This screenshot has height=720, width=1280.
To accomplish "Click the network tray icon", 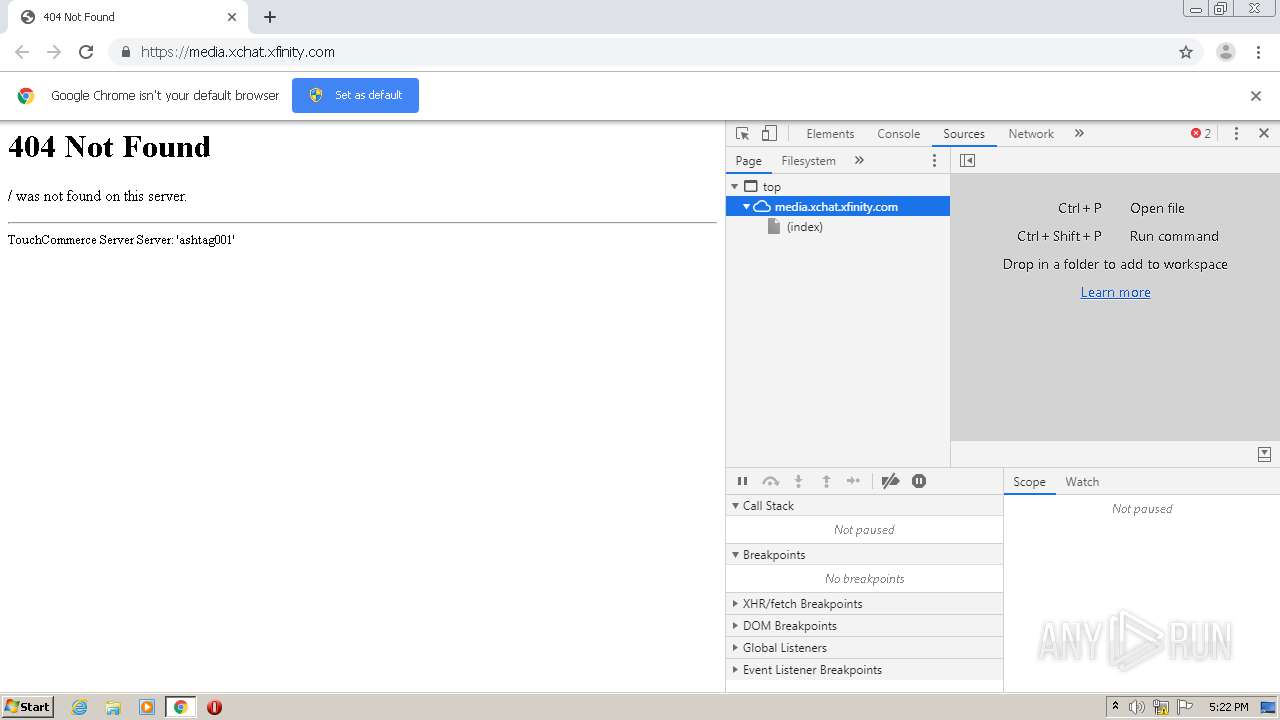I will (x=1160, y=707).
